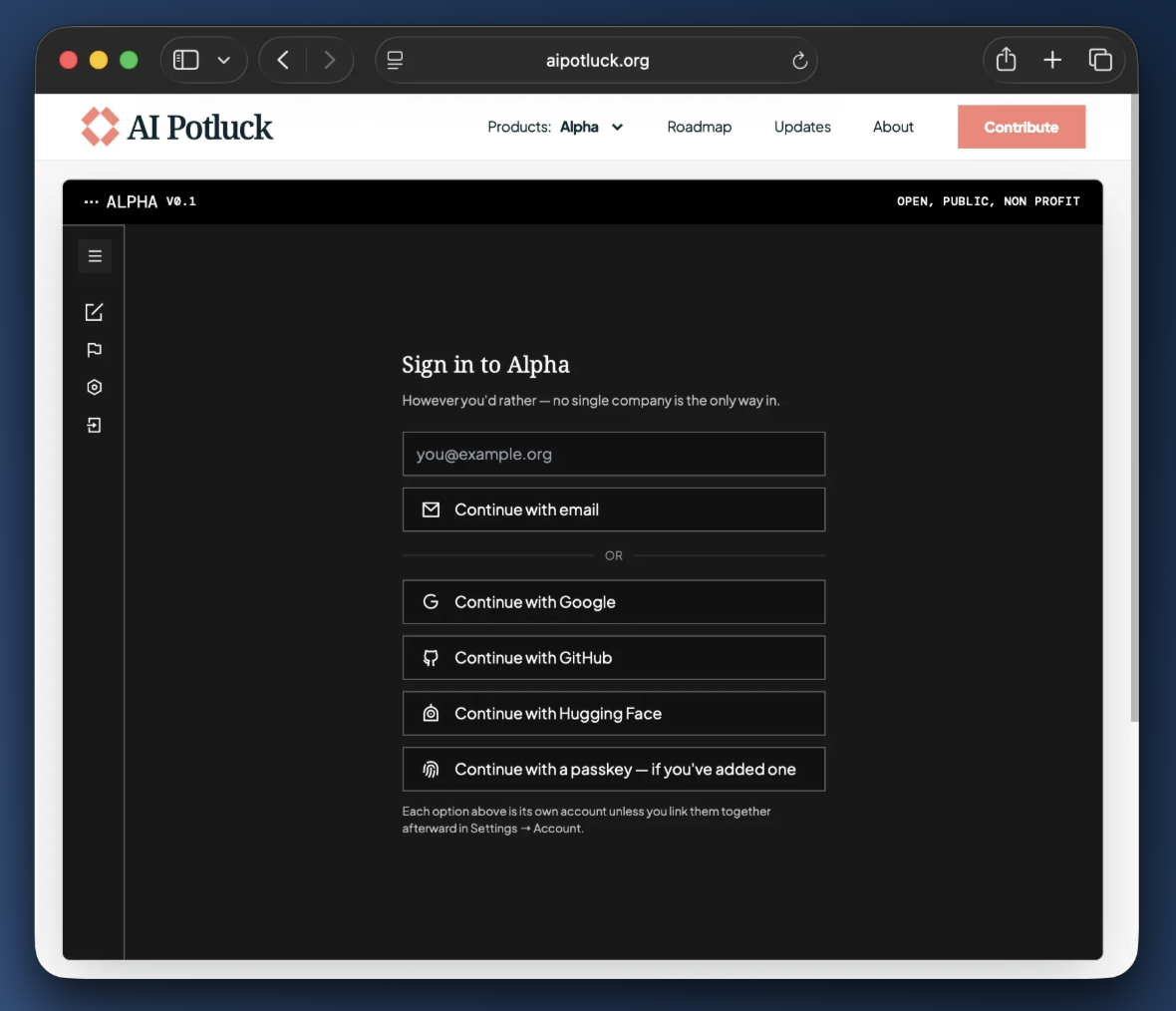Click Continue with Google
1176x1011 pixels.
pos(614,602)
